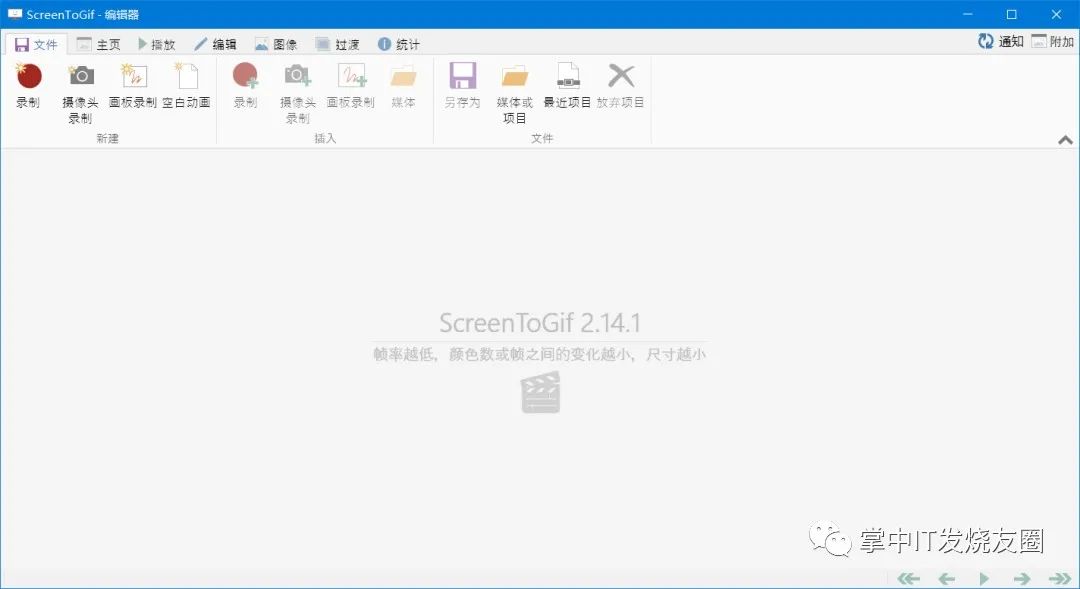
Task: Open the 过渡 tab
Action: click(338, 45)
